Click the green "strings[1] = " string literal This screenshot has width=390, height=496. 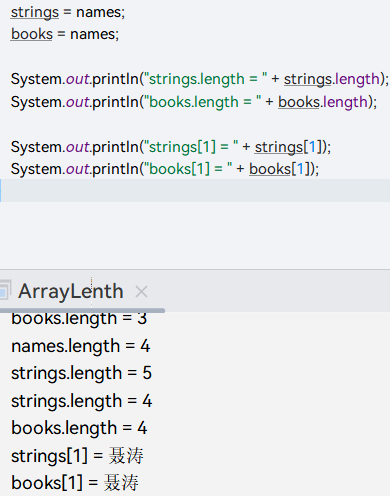191,147
